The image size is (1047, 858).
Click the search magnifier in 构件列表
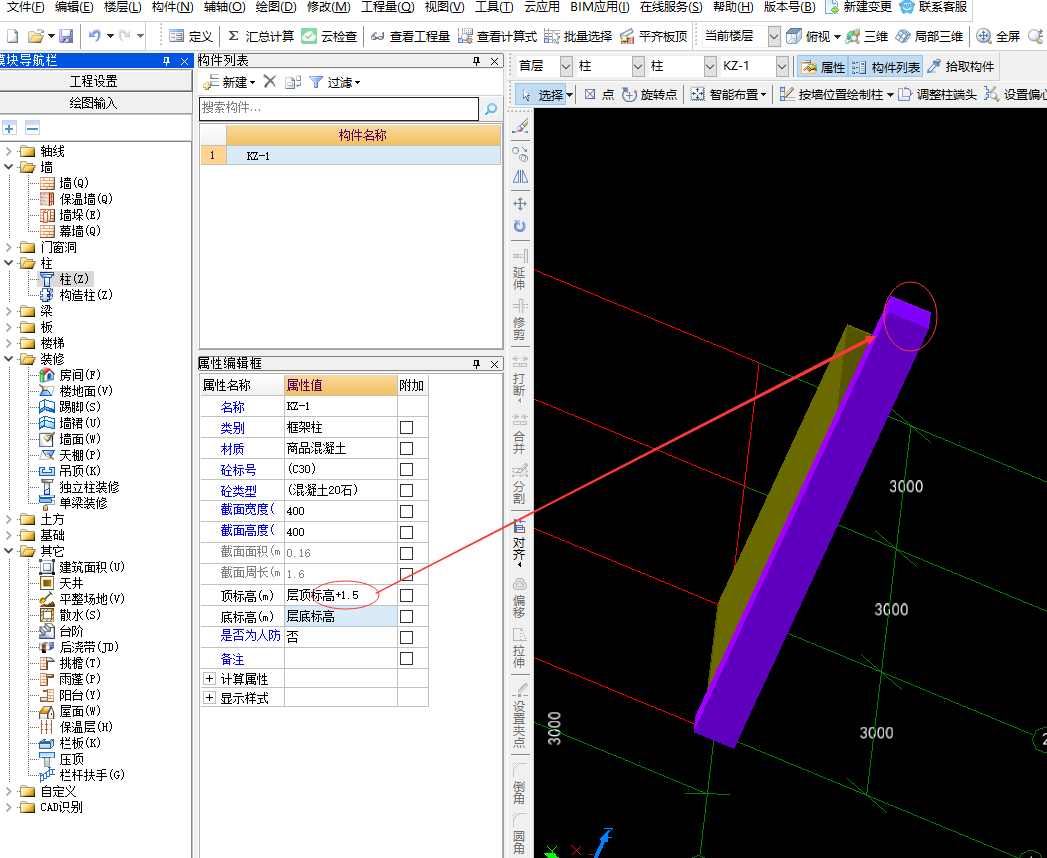tap(491, 109)
